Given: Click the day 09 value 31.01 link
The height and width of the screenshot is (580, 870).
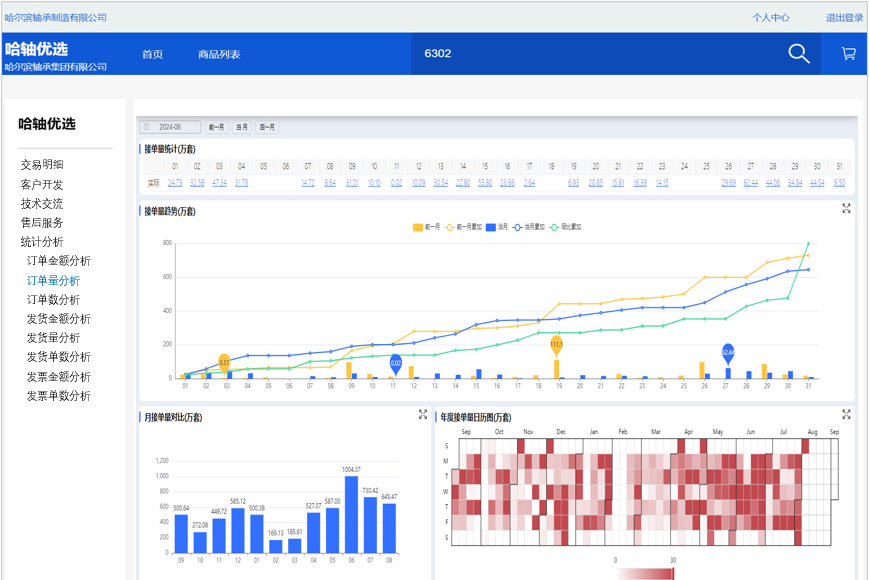Looking at the screenshot, I should pyautogui.click(x=352, y=183).
